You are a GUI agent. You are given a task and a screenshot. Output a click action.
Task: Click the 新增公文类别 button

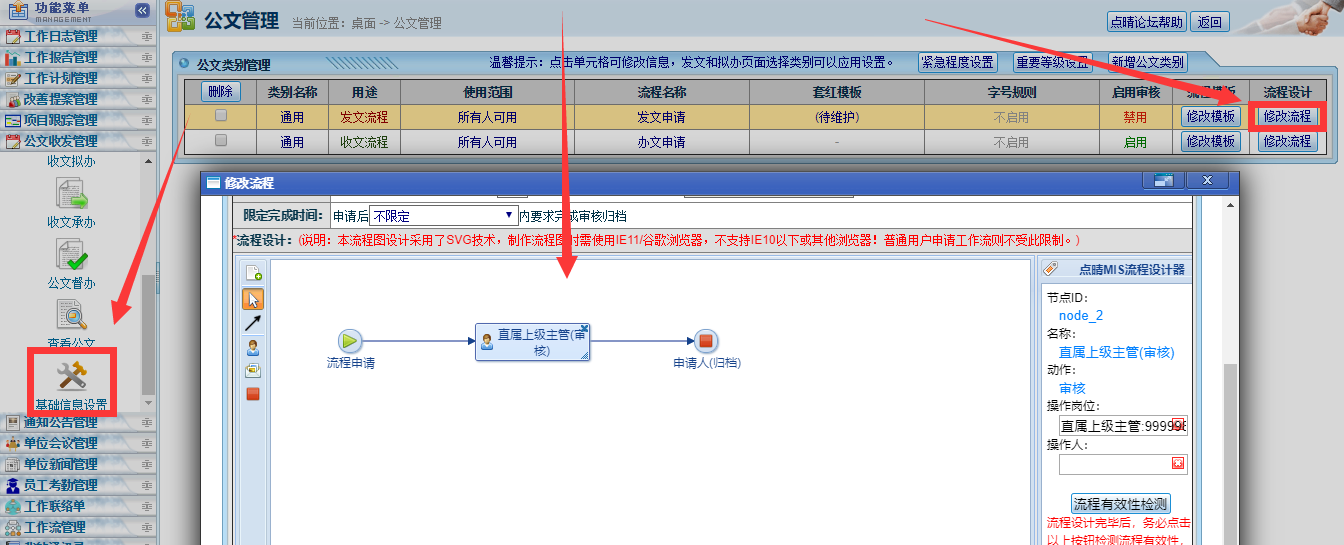pos(1147,62)
